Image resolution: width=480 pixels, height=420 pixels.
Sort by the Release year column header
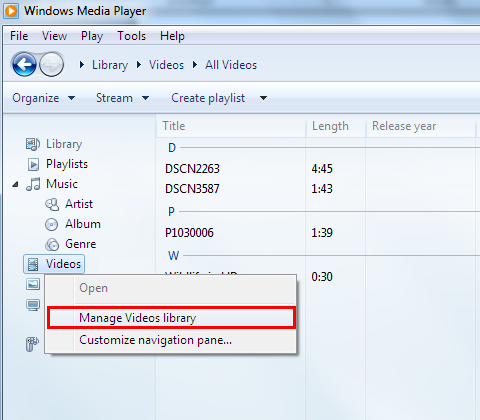coord(421,126)
